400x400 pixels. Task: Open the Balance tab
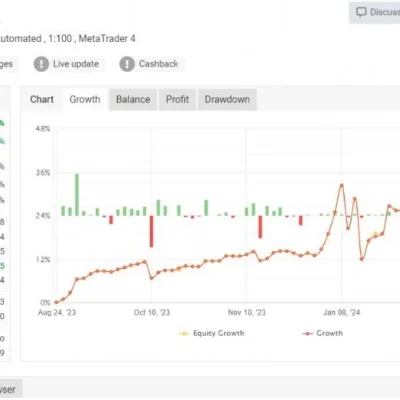pos(133,99)
